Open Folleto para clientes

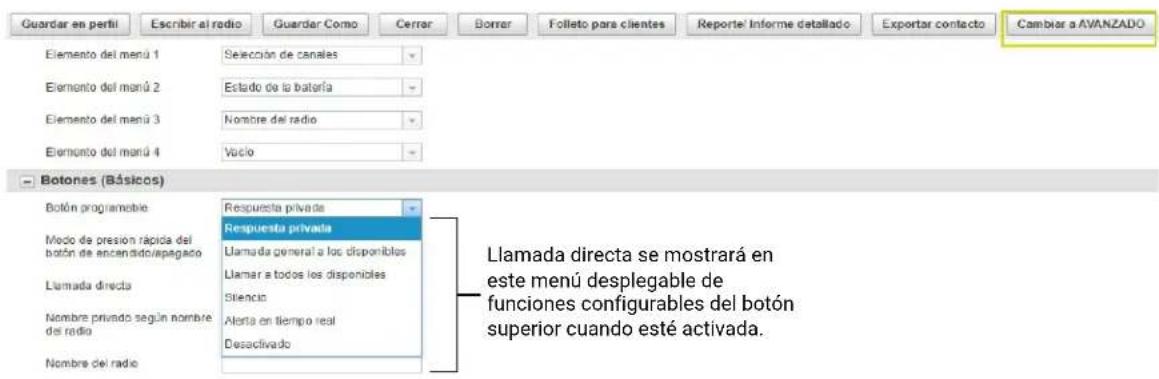[x=608, y=24]
